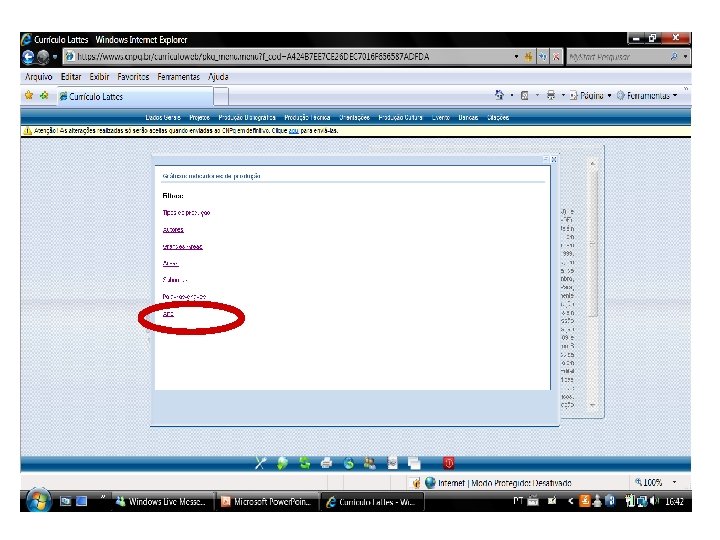
Task: Open the Projetos site menu
Action: coord(199,118)
